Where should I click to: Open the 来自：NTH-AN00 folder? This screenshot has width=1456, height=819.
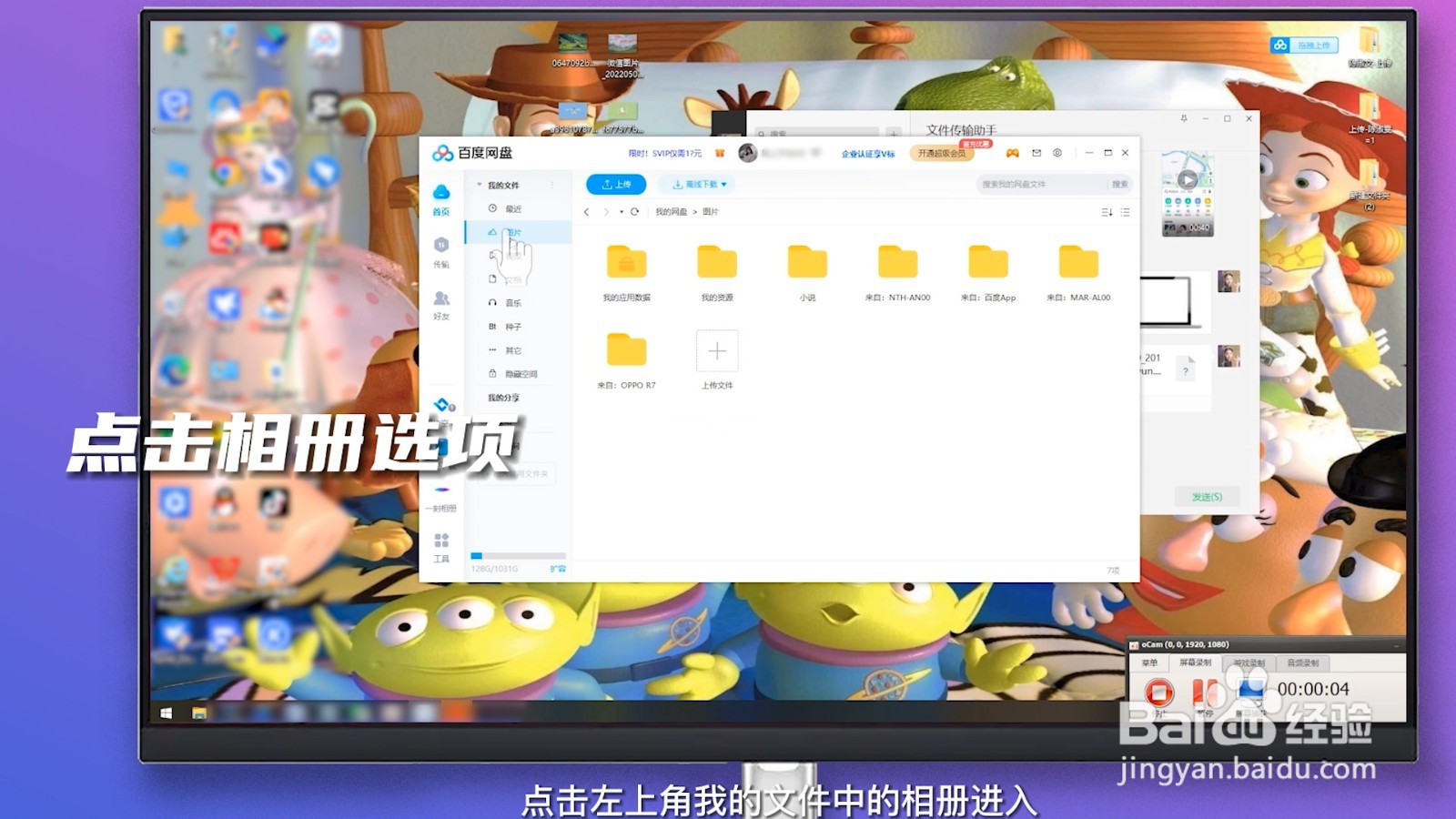897,272
